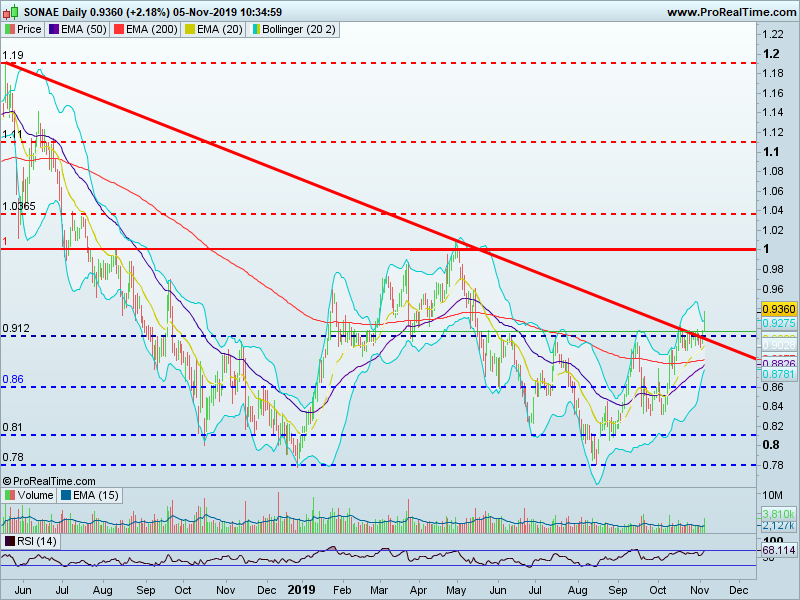Click the 2,127k volume average tag
800x600 pixels.
[x=779, y=525]
